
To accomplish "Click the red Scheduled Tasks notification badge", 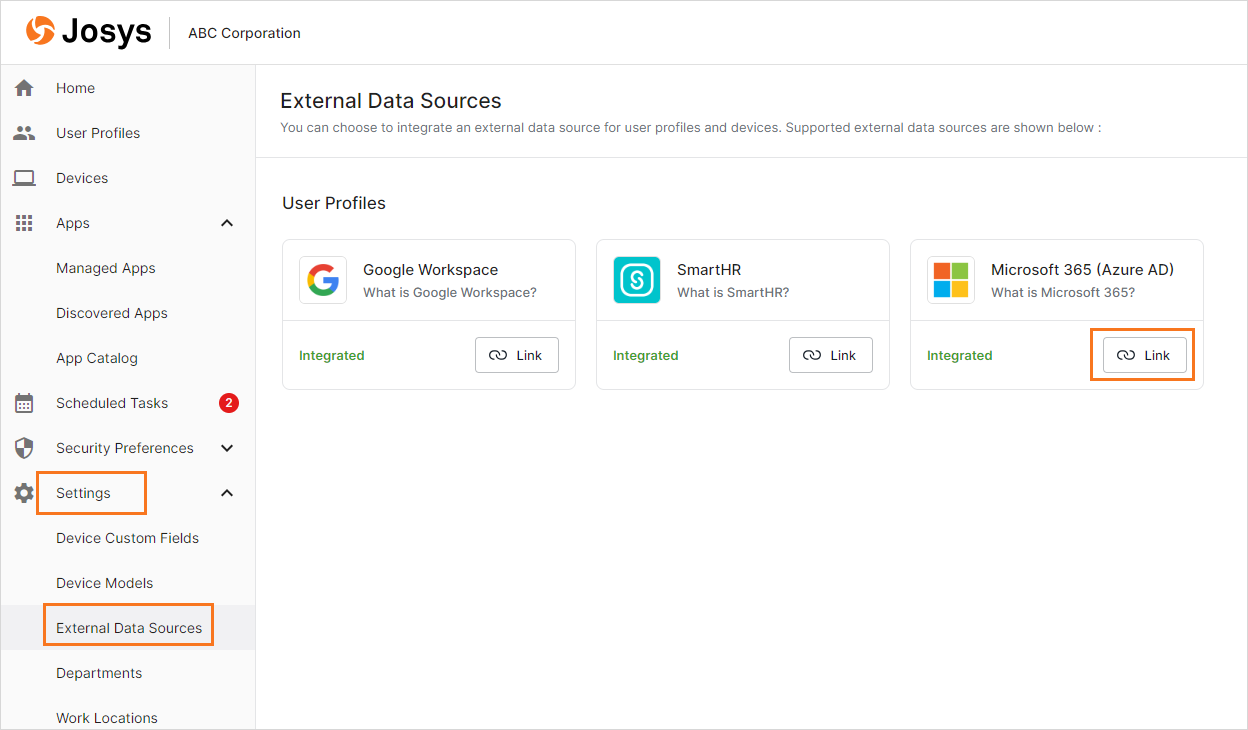I will coord(229,403).
